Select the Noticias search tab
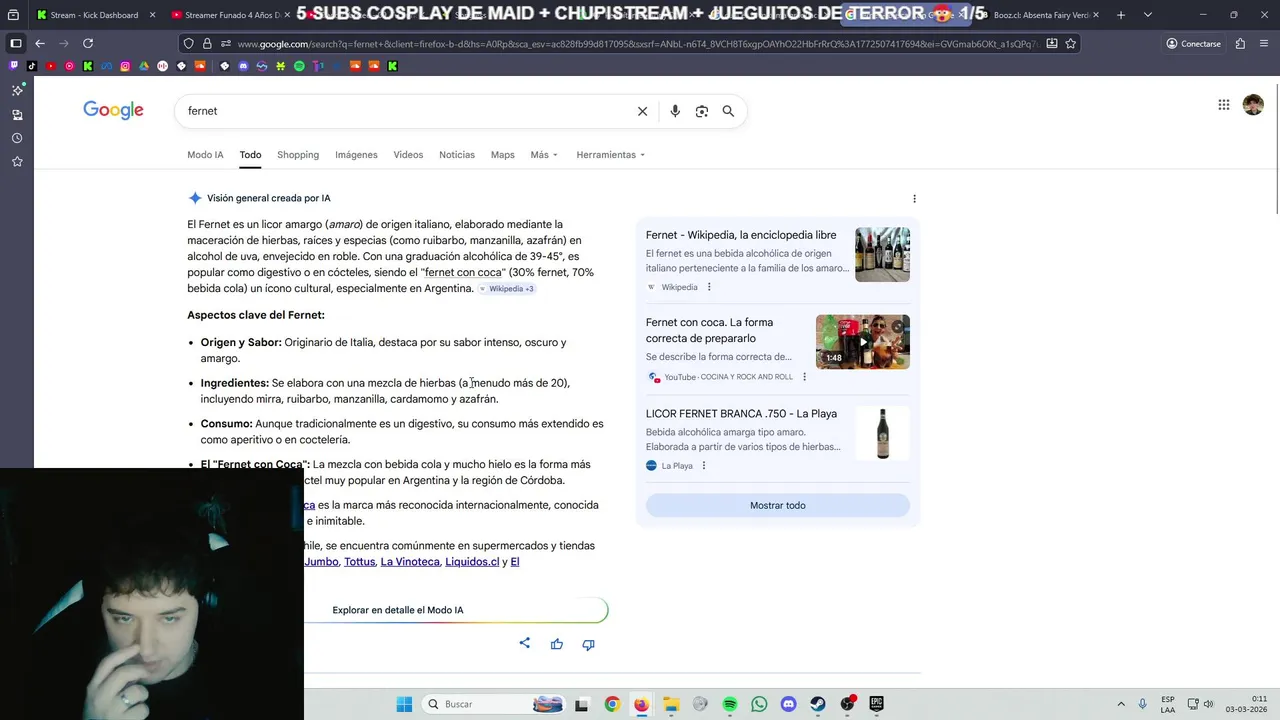1280x720 pixels. tap(457, 155)
